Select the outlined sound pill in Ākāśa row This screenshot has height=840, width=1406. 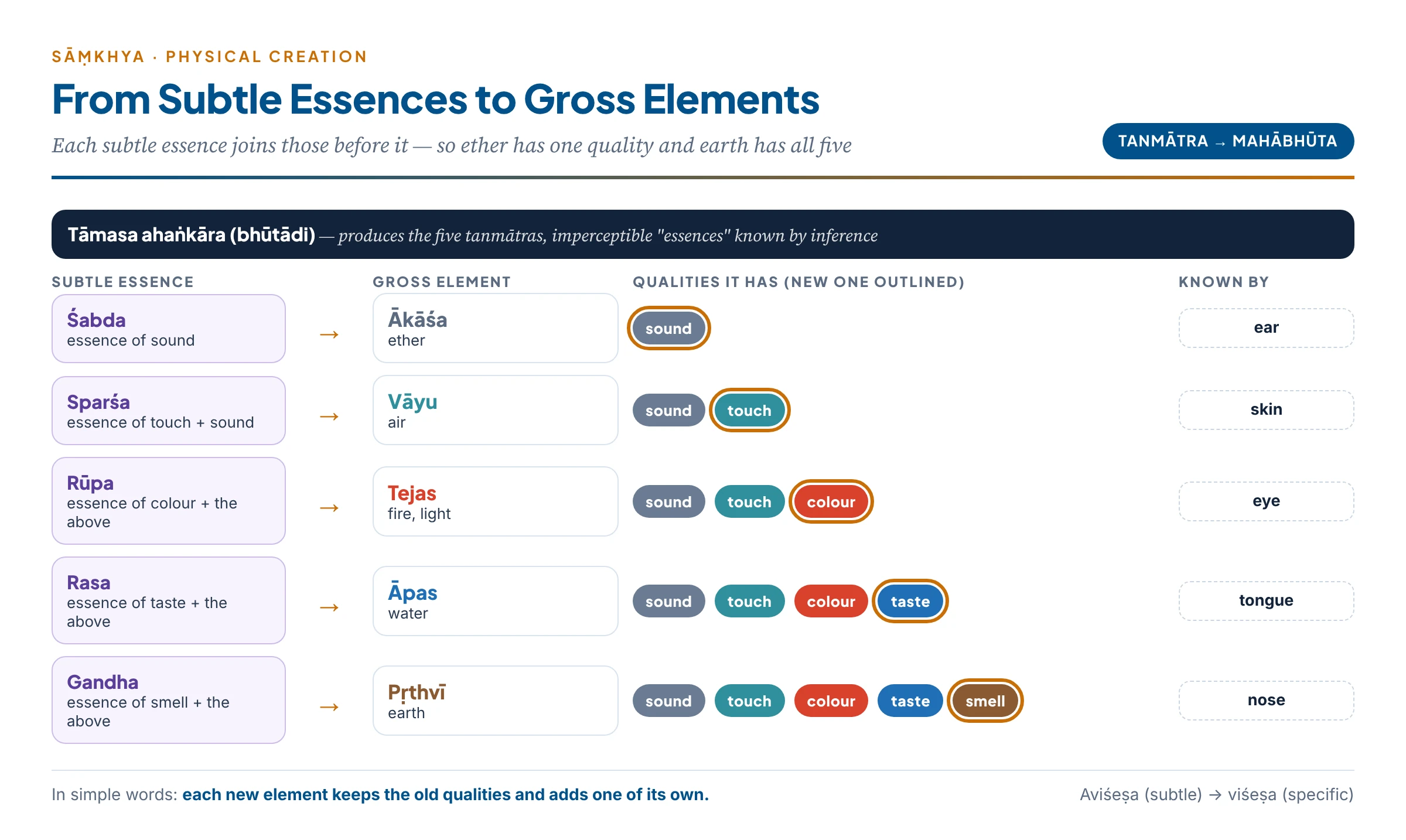point(668,328)
